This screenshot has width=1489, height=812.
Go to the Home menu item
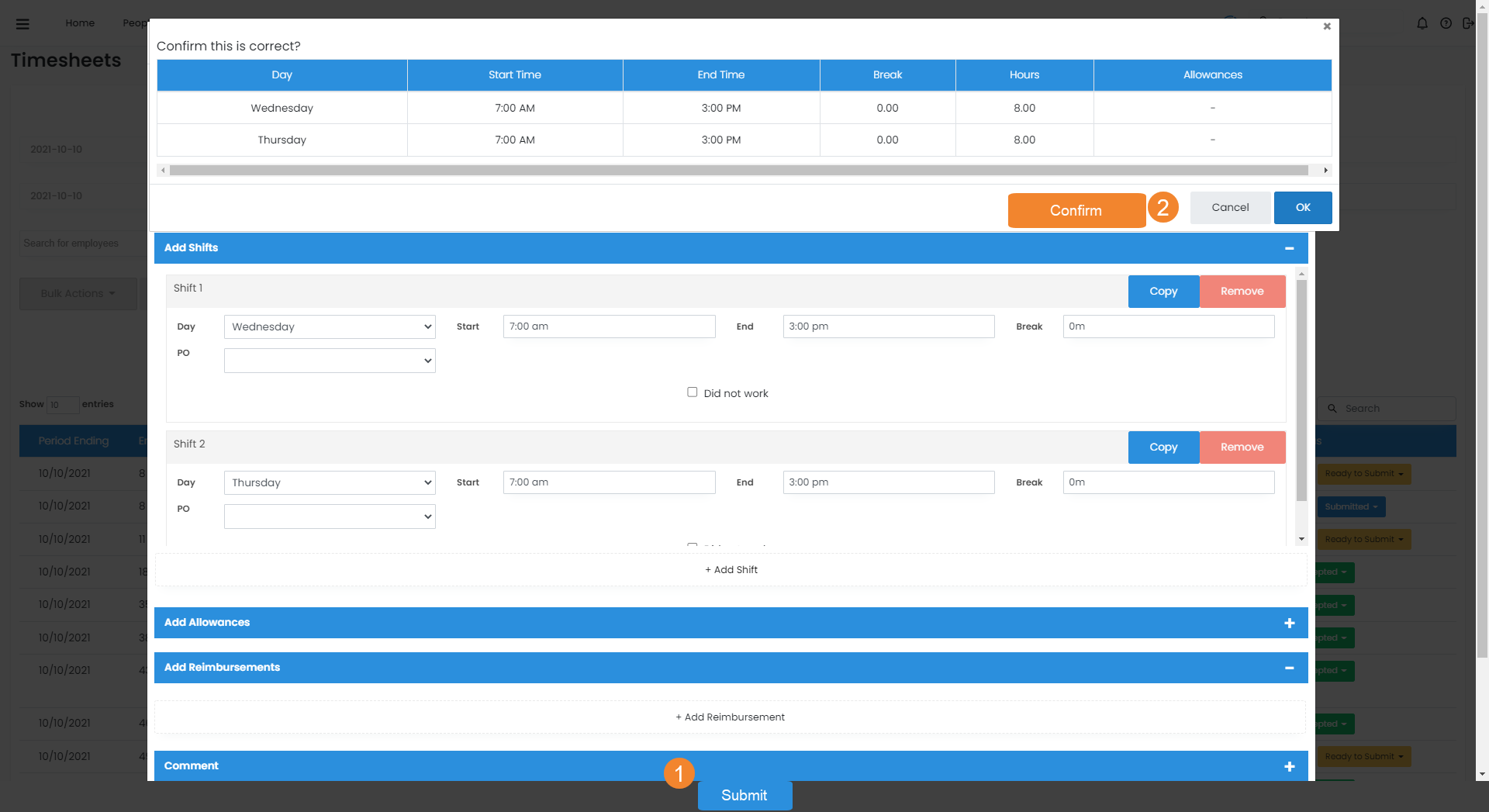[80, 23]
